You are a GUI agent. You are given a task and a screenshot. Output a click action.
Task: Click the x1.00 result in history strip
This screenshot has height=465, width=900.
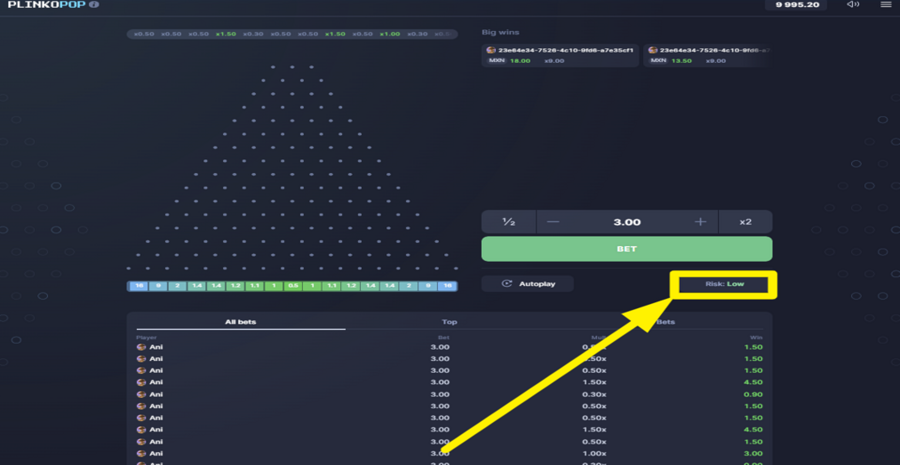tap(390, 34)
